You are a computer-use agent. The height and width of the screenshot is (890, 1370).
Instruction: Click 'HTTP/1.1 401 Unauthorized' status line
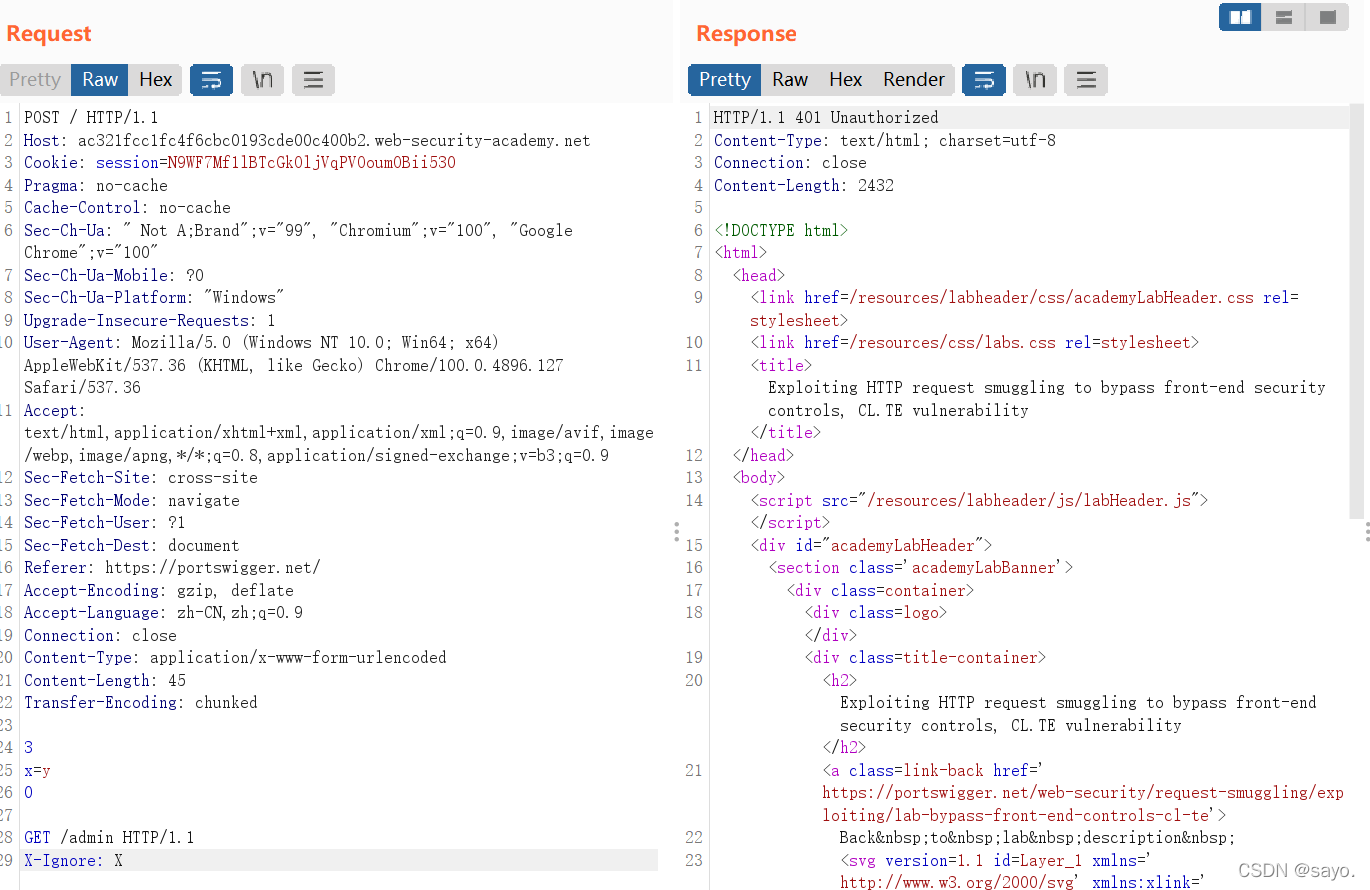[826, 118]
